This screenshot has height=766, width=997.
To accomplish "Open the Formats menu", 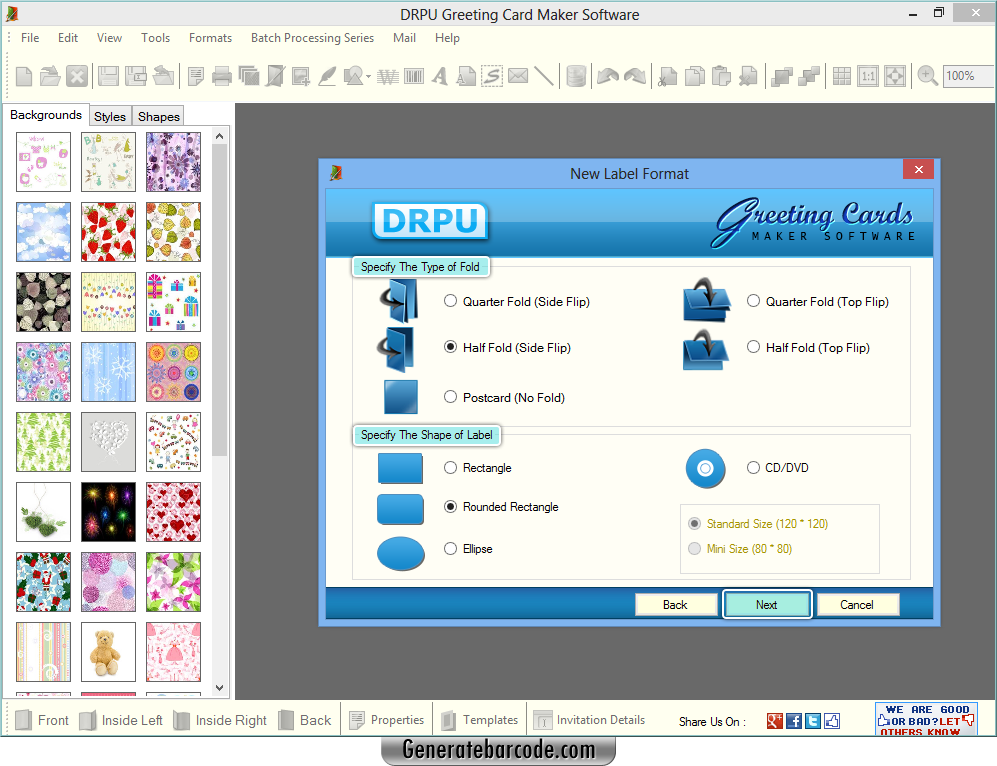I will [x=210, y=38].
